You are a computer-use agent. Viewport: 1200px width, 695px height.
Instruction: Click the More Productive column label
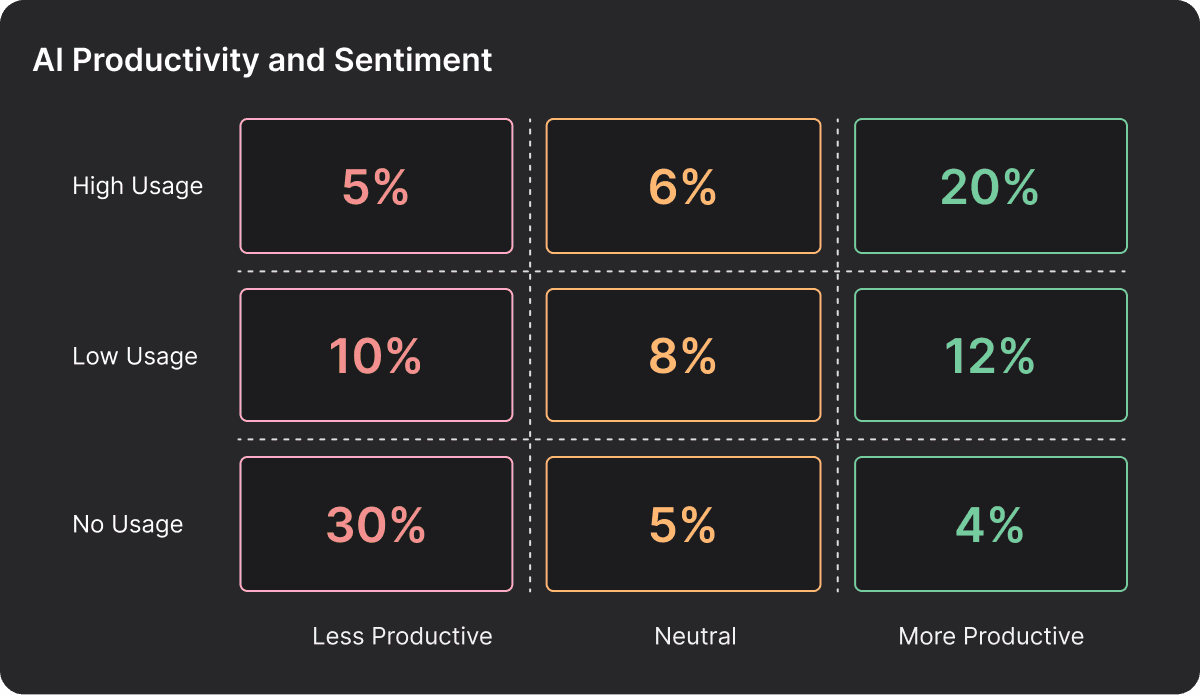coord(991,636)
